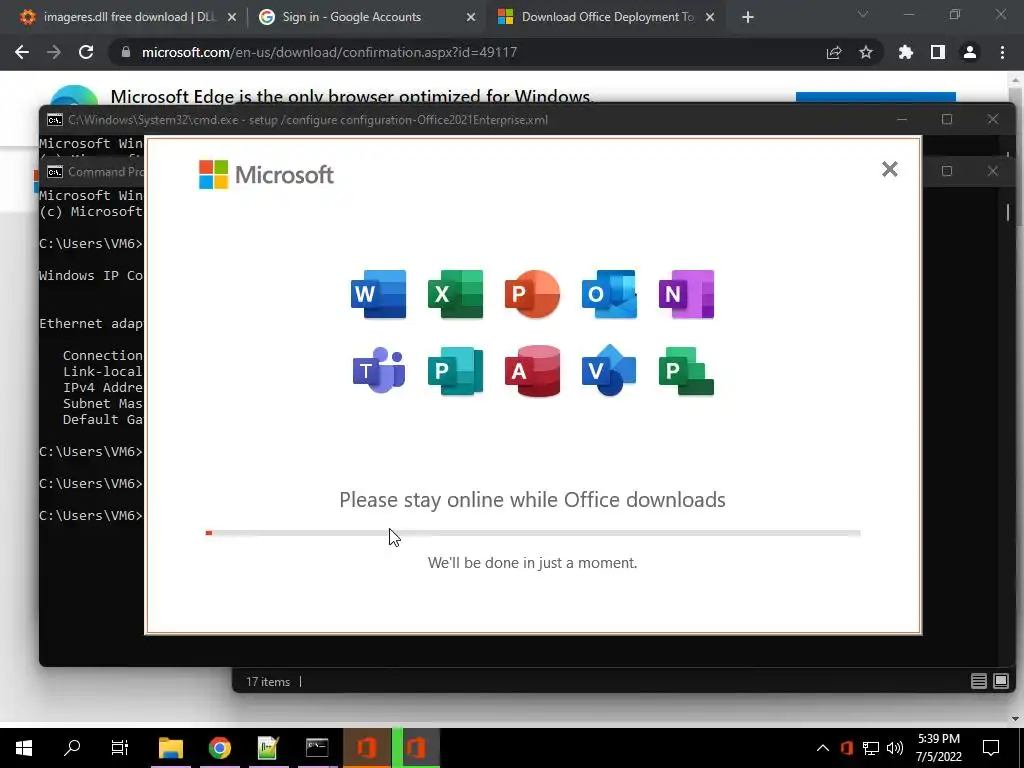
Task: Open Chrome three-dot menu
Action: [1002, 52]
